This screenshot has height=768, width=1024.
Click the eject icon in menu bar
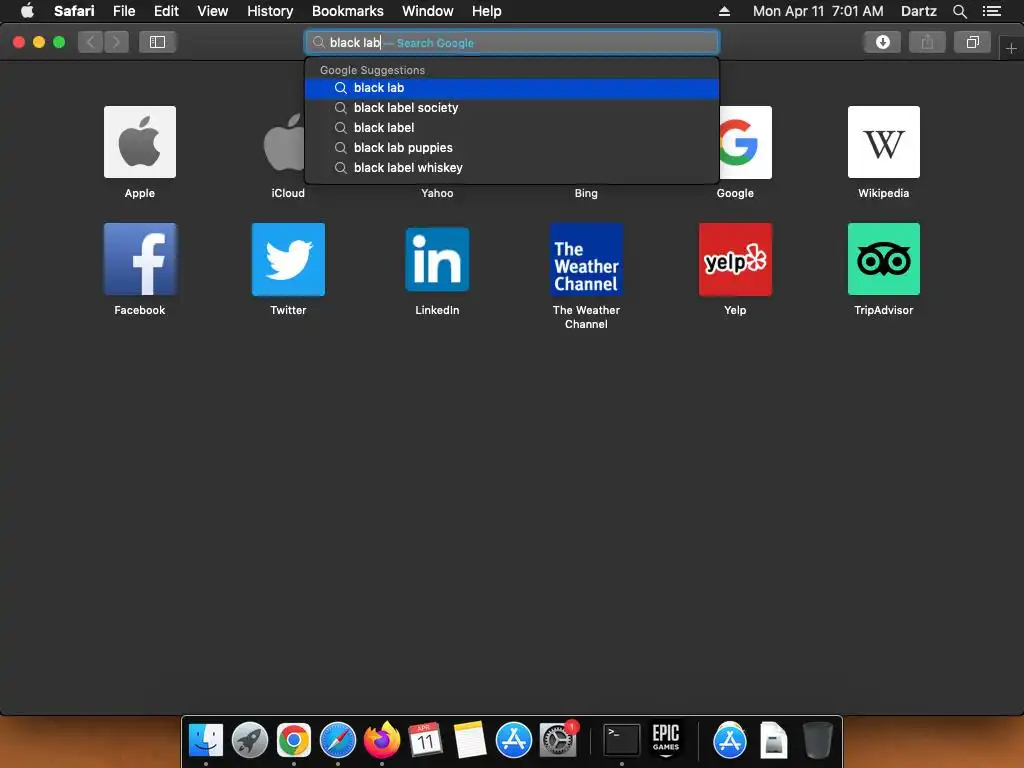pos(724,11)
